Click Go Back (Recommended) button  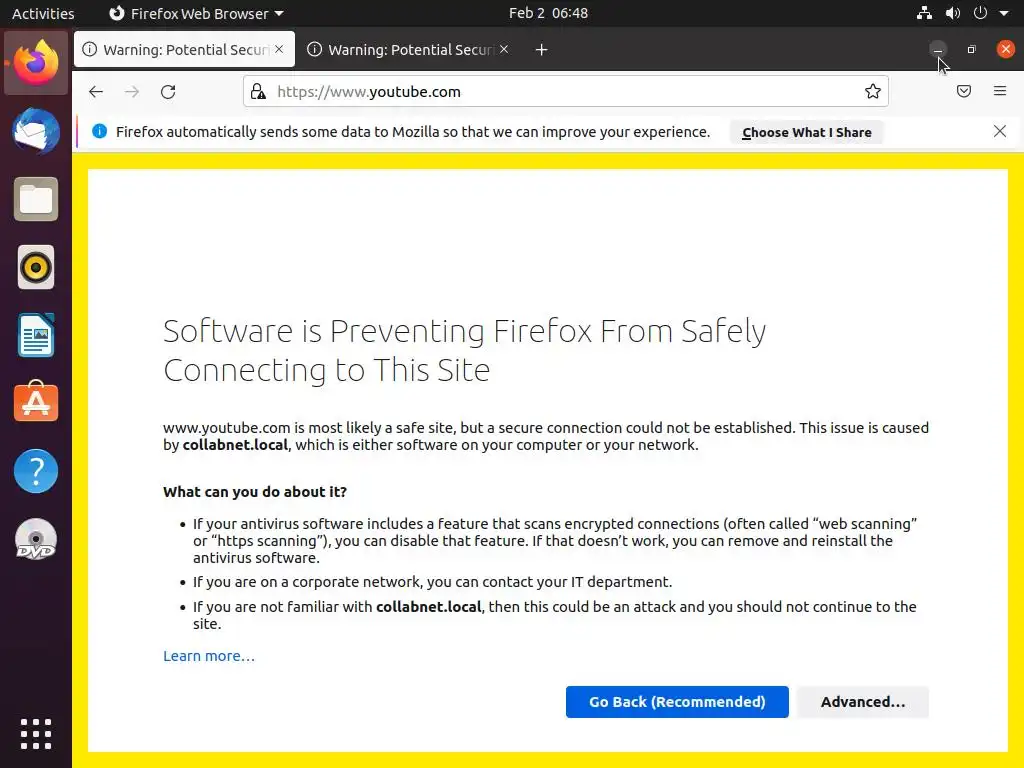677,702
